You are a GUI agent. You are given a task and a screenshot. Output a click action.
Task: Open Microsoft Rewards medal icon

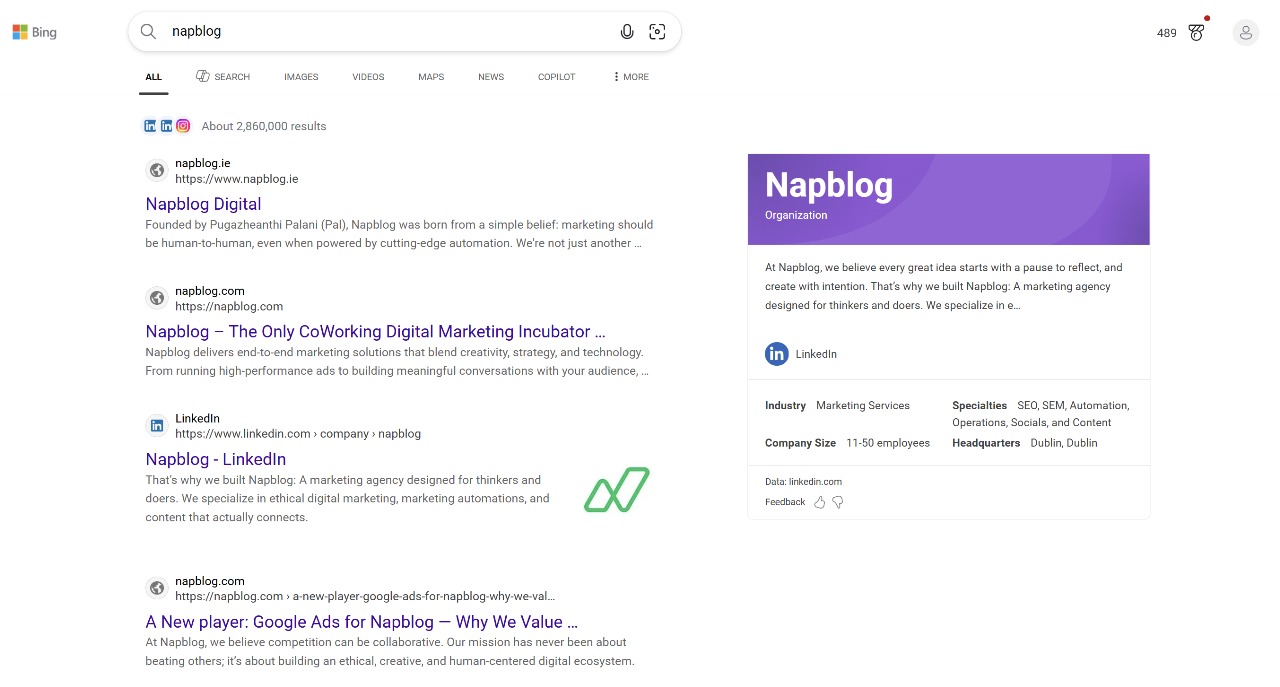click(1197, 32)
